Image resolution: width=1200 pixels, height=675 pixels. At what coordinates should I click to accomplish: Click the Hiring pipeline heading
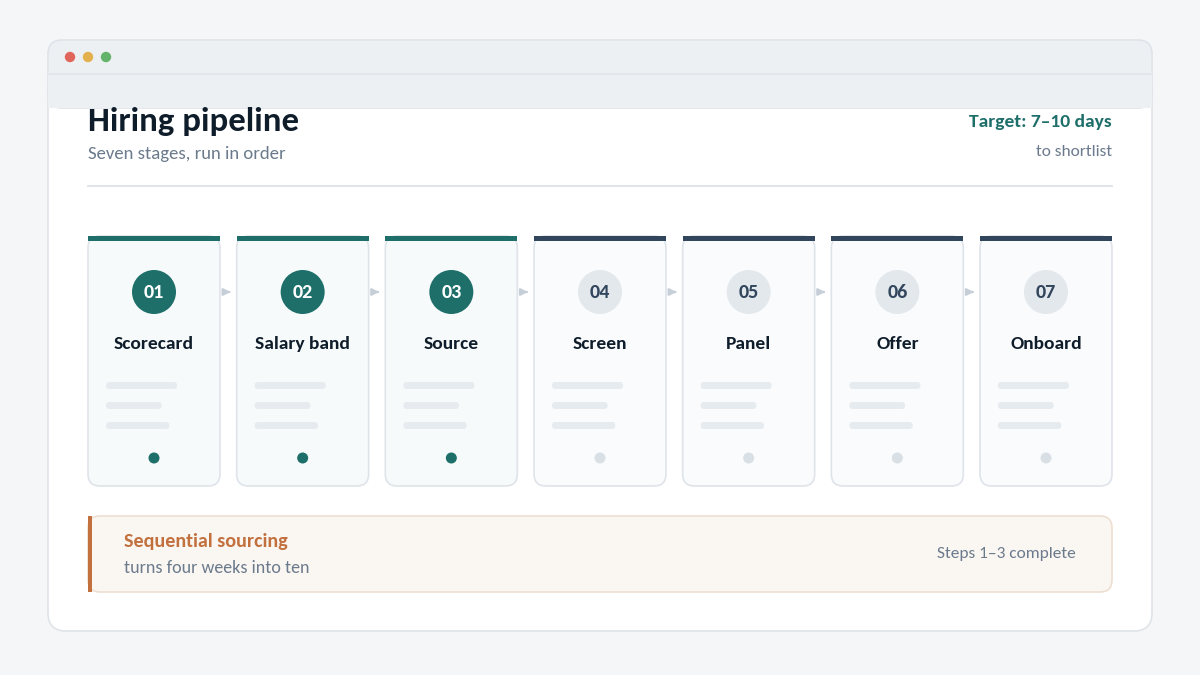(193, 122)
